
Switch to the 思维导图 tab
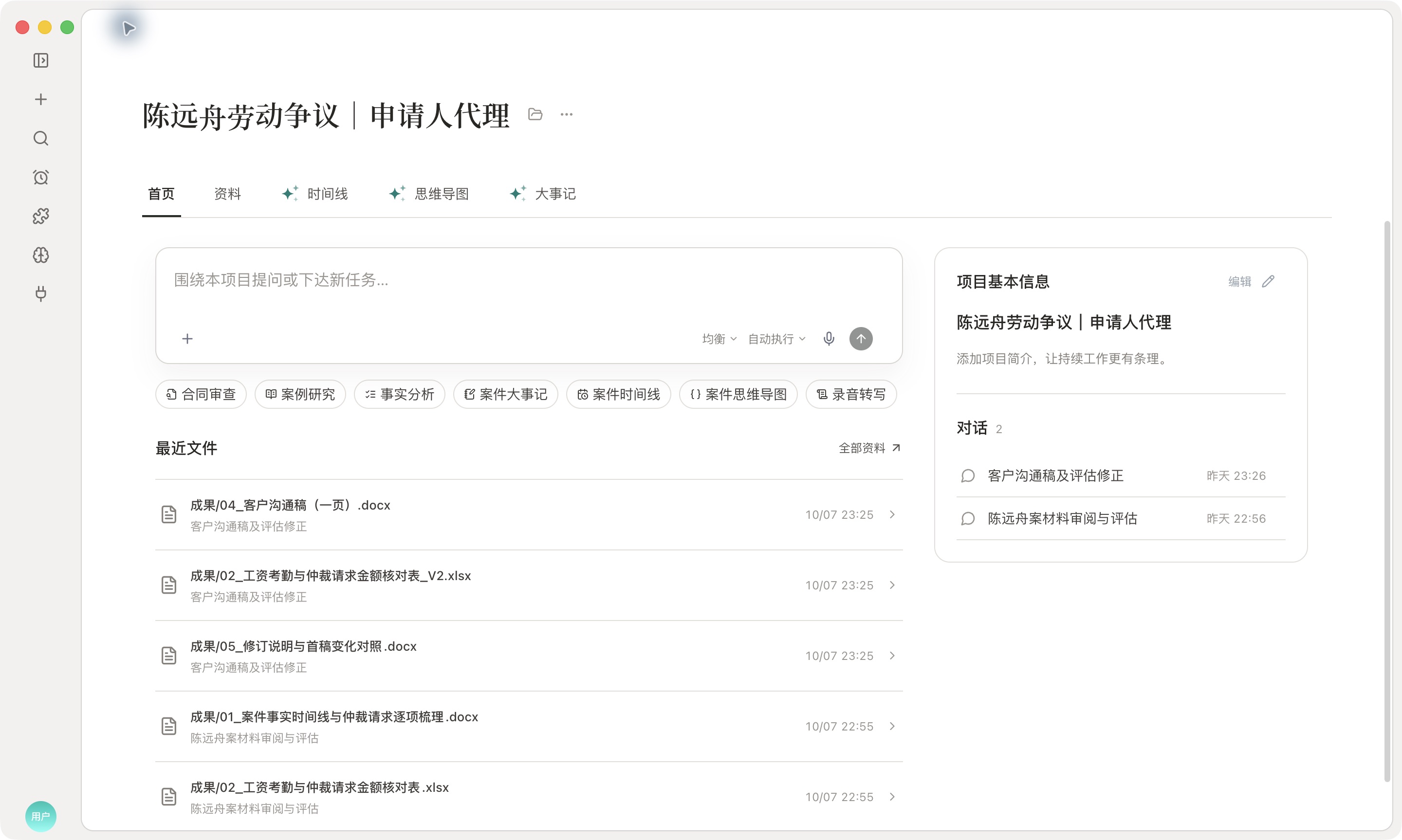428,194
